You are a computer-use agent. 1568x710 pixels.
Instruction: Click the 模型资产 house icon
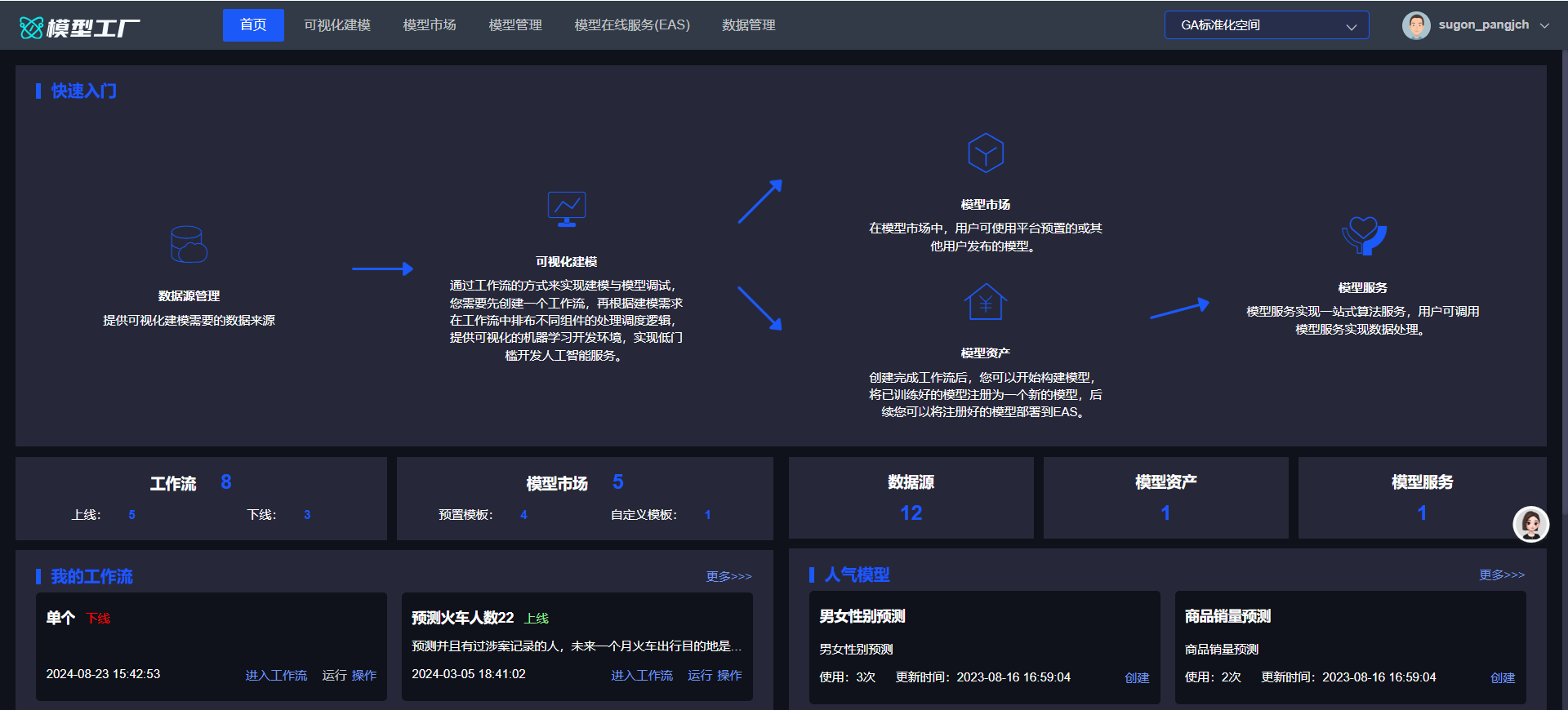[985, 303]
